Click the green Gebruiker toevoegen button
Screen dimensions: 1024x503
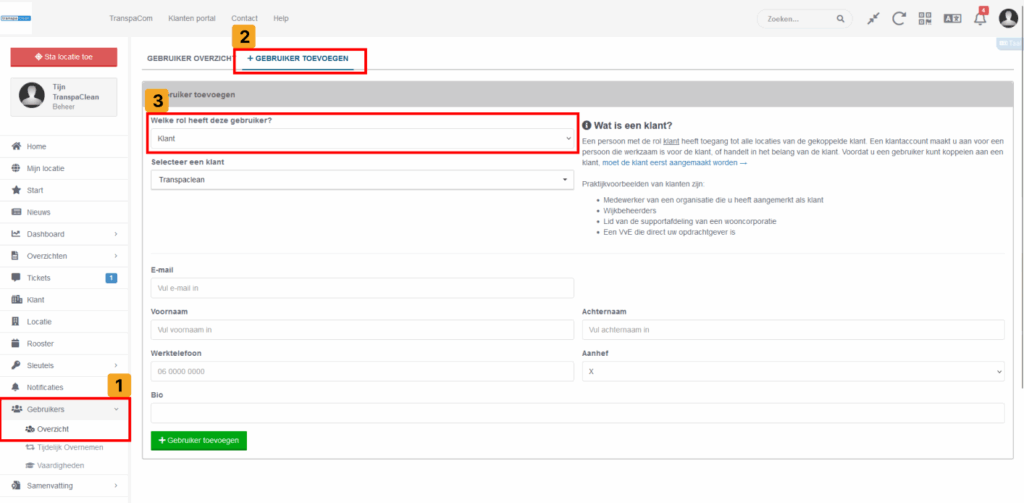click(x=198, y=440)
